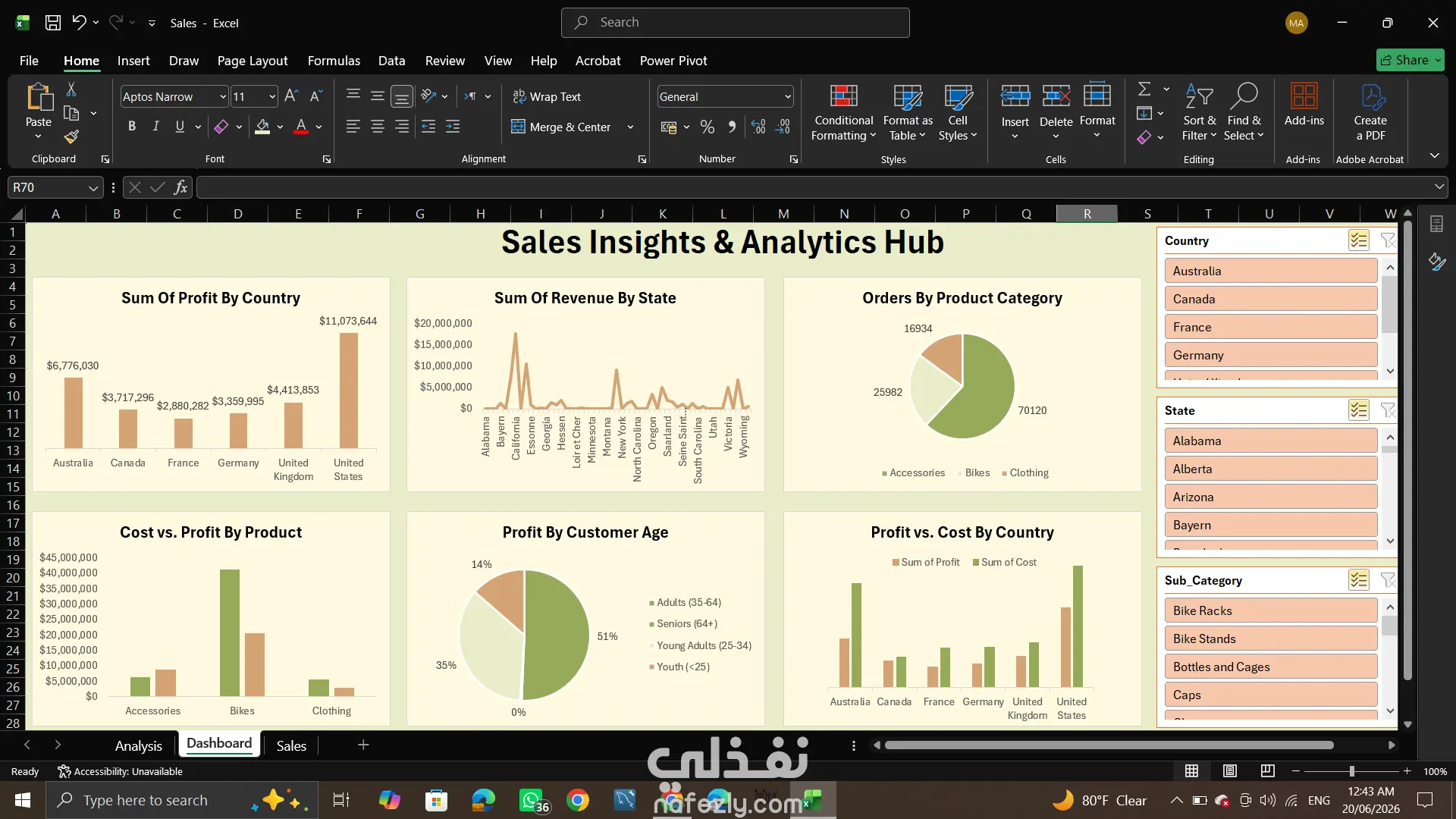Open Add-ins
1456x819 pixels.
pos(1304,105)
